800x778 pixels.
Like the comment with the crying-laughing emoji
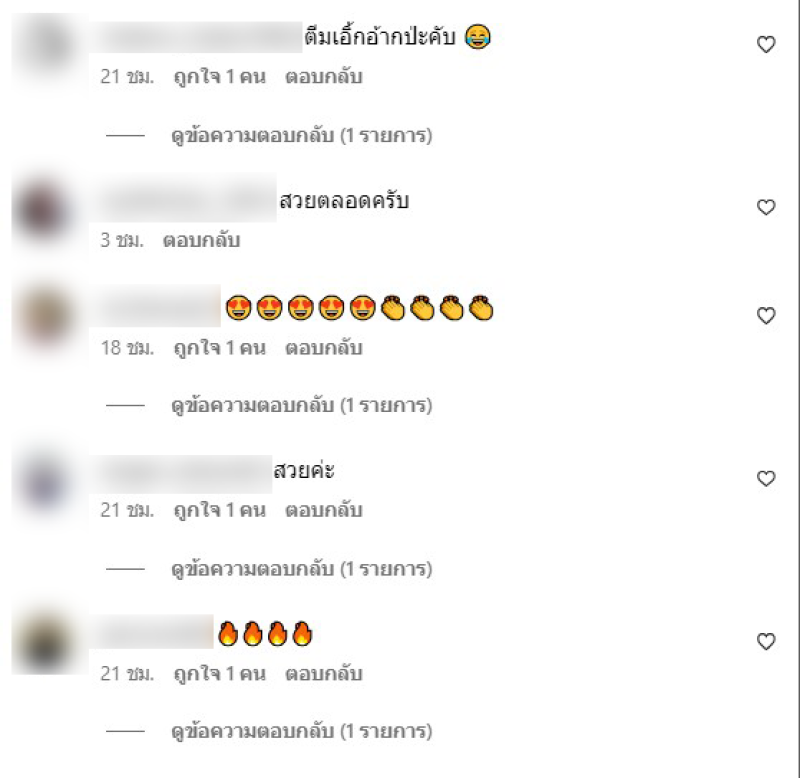coord(766,44)
